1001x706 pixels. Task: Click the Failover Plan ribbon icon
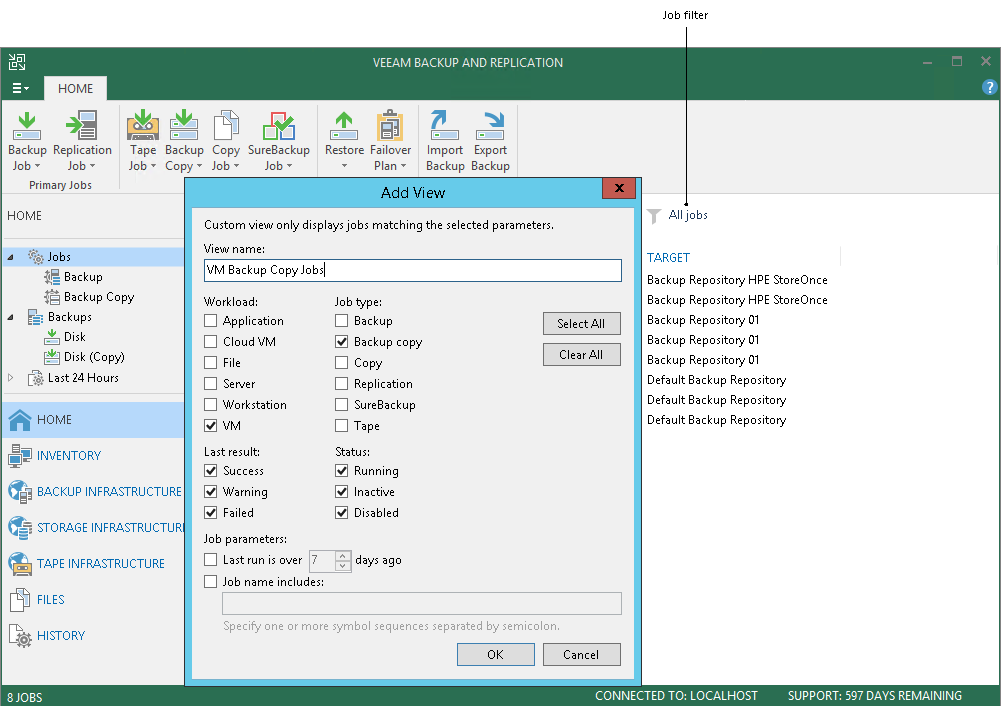tap(390, 125)
